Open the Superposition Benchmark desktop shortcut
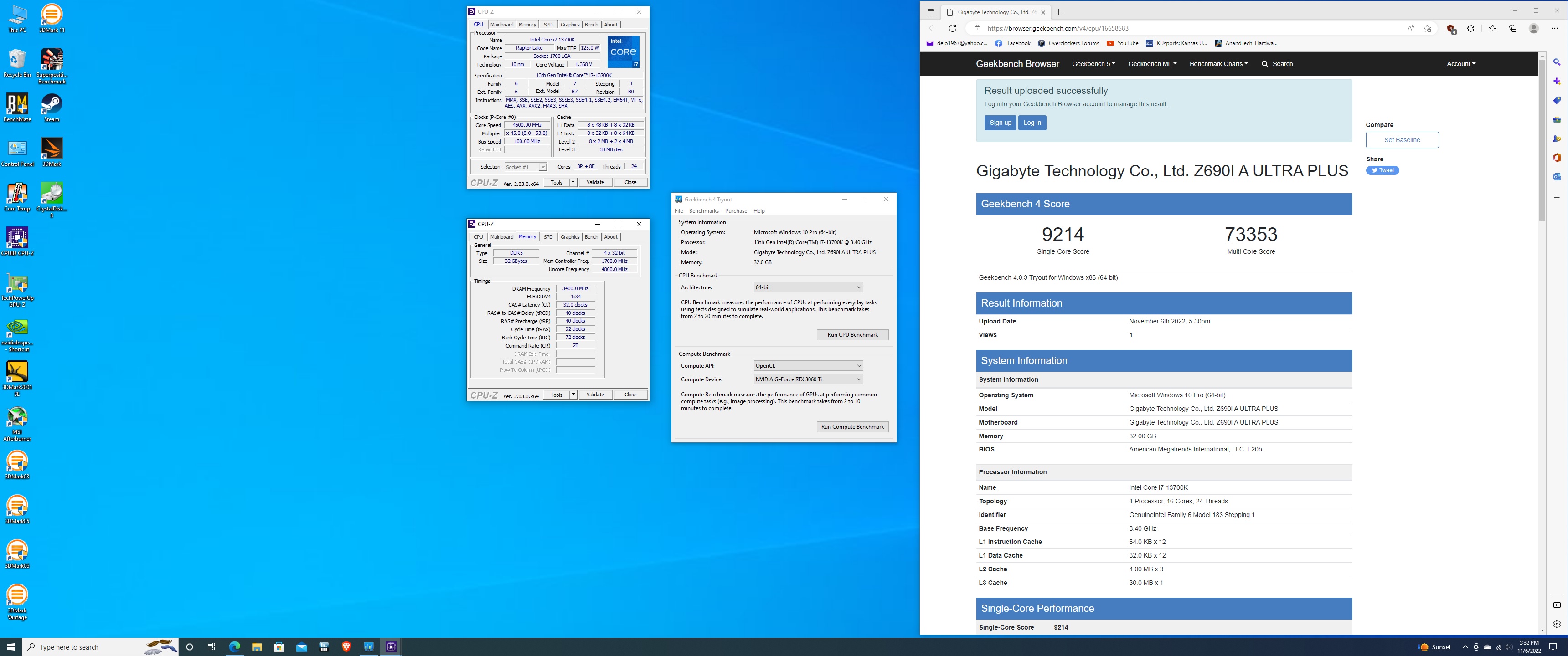 52,66
